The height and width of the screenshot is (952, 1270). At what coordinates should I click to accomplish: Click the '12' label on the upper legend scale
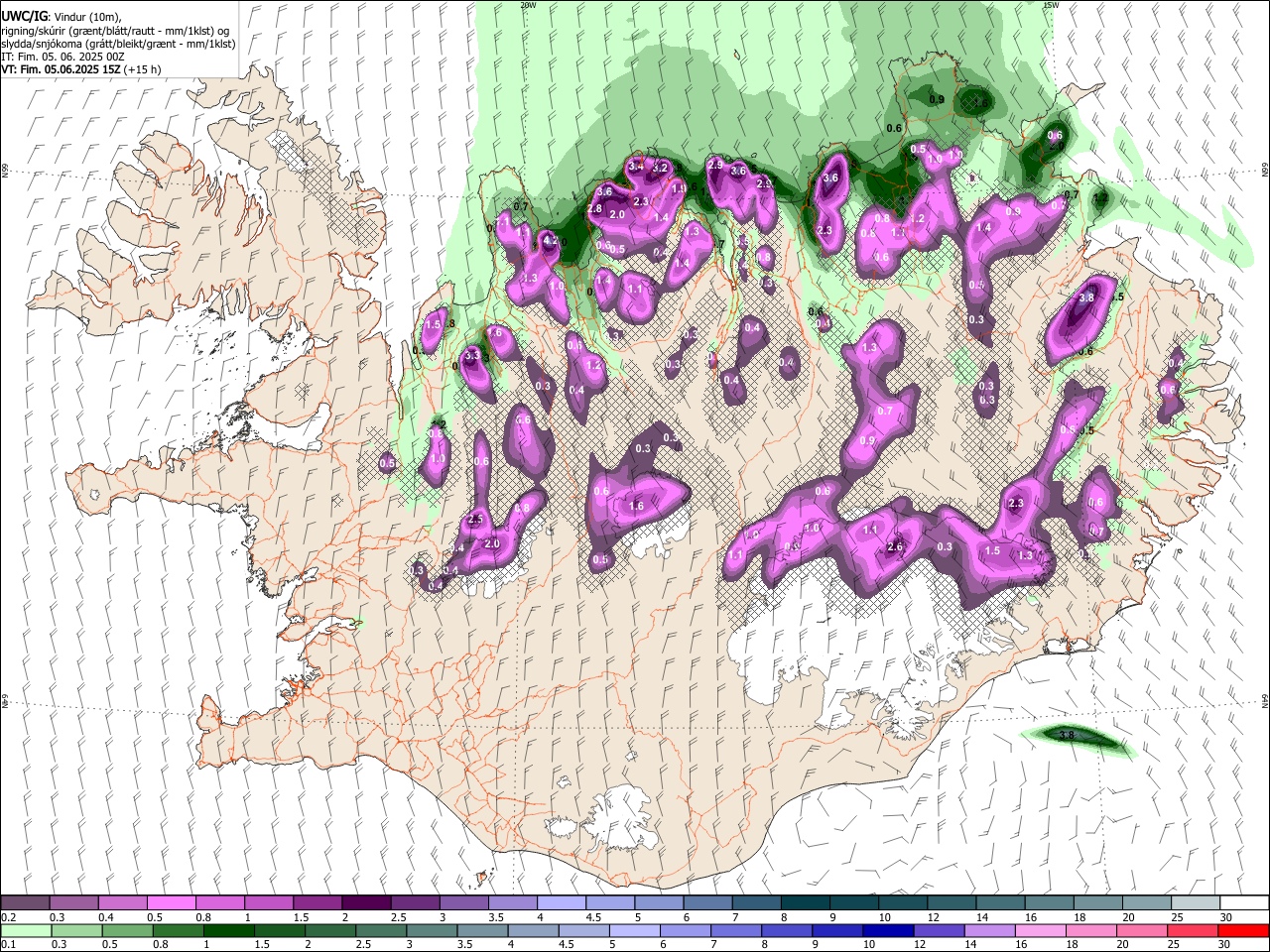click(x=934, y=917)
